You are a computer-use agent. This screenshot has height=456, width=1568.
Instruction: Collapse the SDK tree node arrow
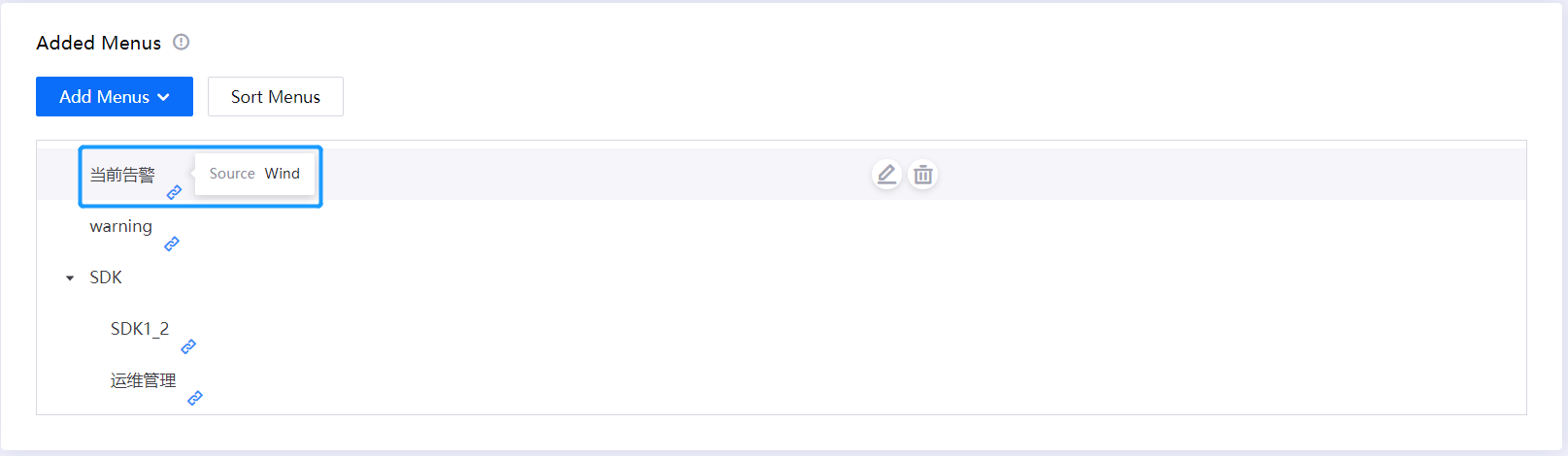pyautogui.click(x=70, y=278)
